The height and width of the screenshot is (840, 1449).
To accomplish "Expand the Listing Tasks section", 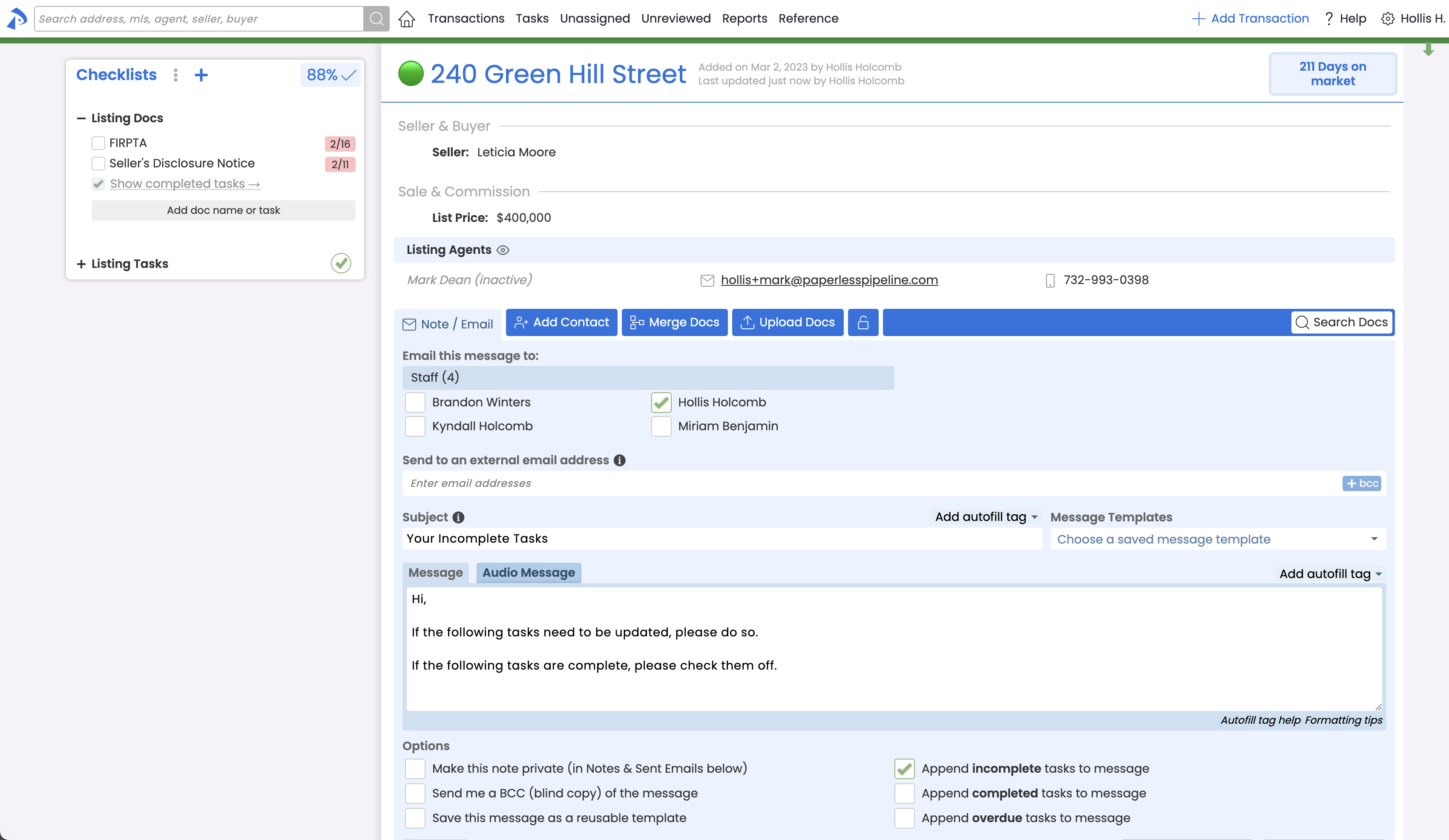I will [81, 264].
